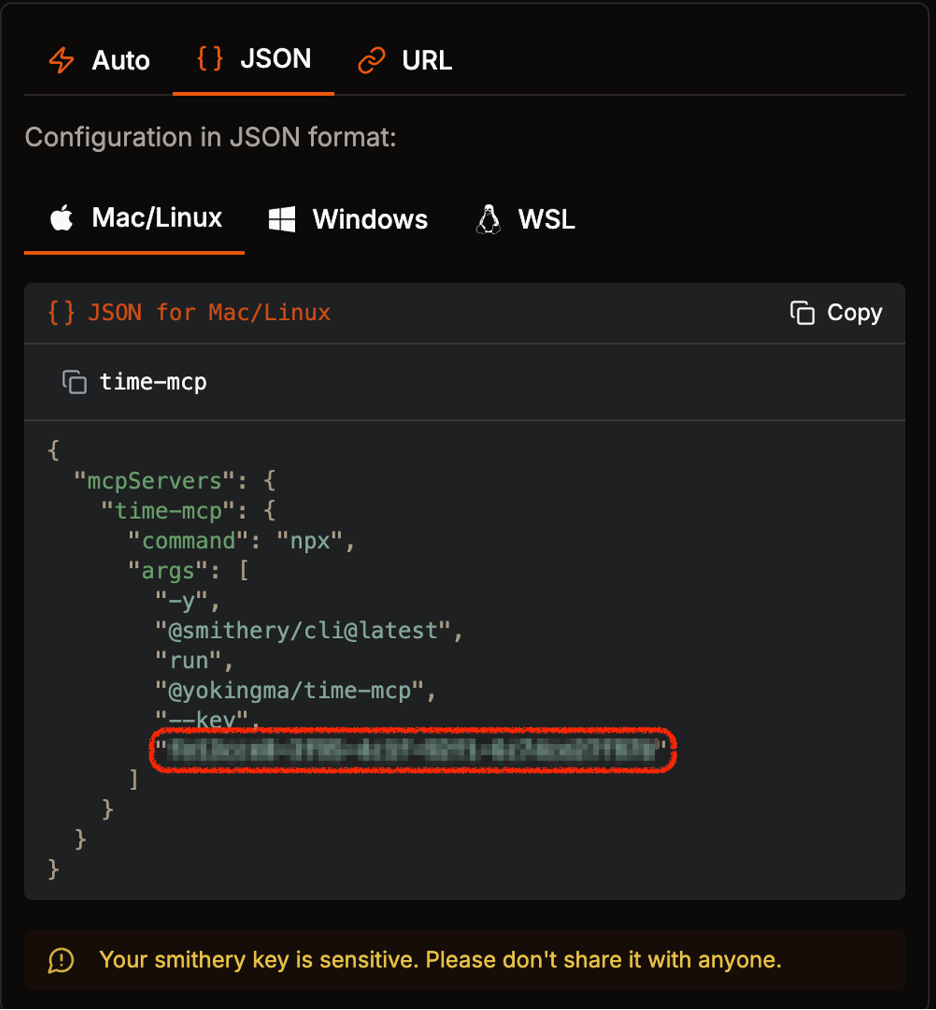The height and width of the screenshot is (1010, 936).
Task: Click the Apple logo icon
Action: point(62,218)
